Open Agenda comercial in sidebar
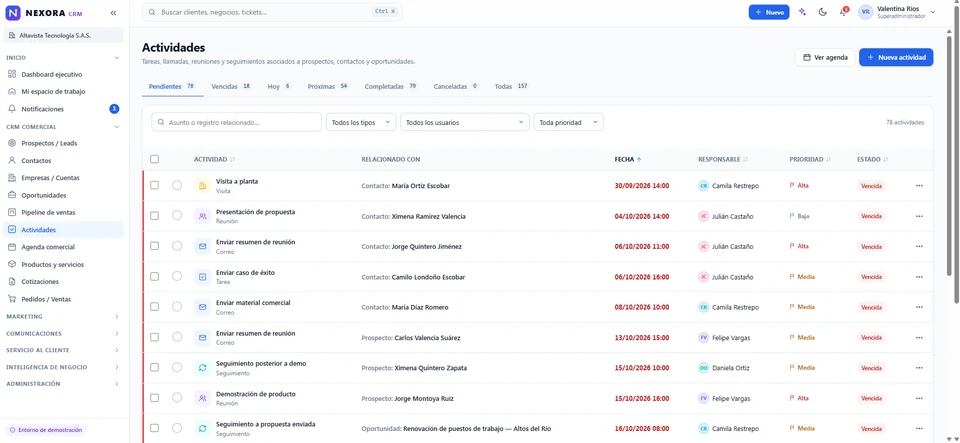Image resolution: width=960 pixels, height=443 pixels. 64,247
